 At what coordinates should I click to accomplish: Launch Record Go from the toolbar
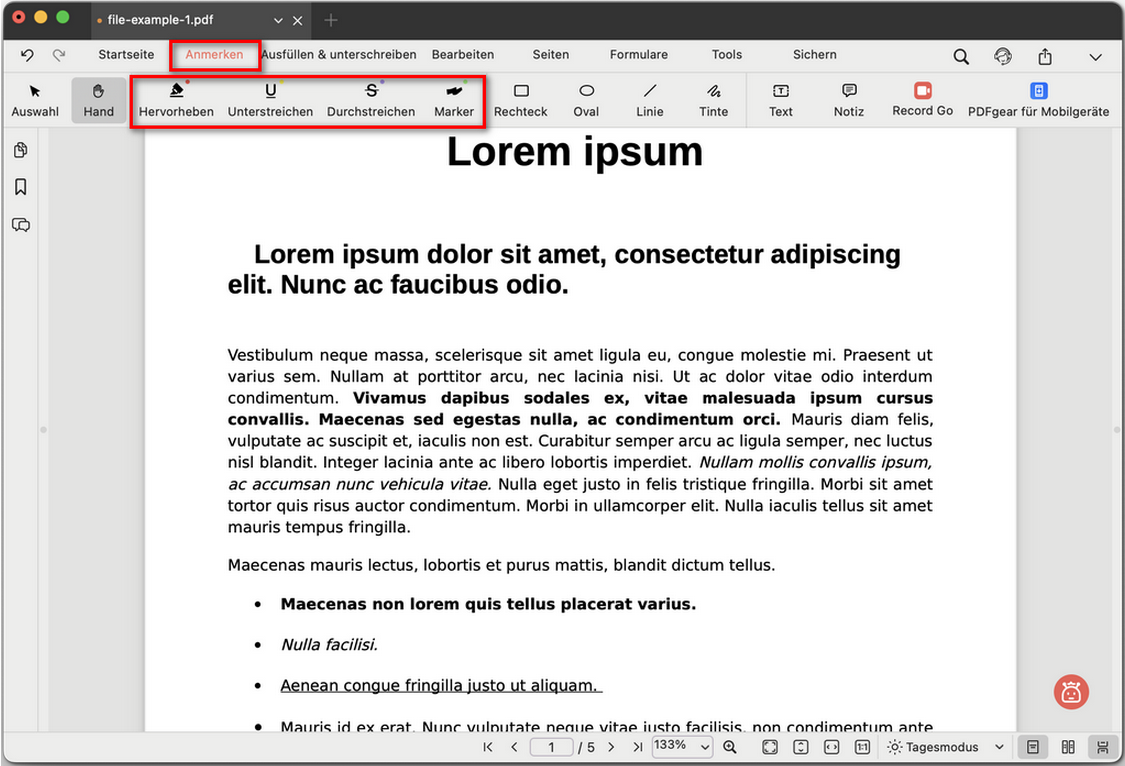coord(922,100)
